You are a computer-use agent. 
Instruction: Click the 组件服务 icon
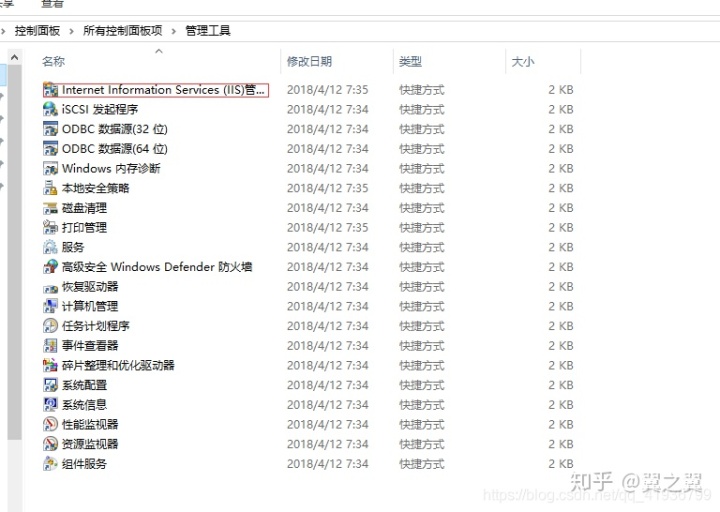click(x=51, y=464)
